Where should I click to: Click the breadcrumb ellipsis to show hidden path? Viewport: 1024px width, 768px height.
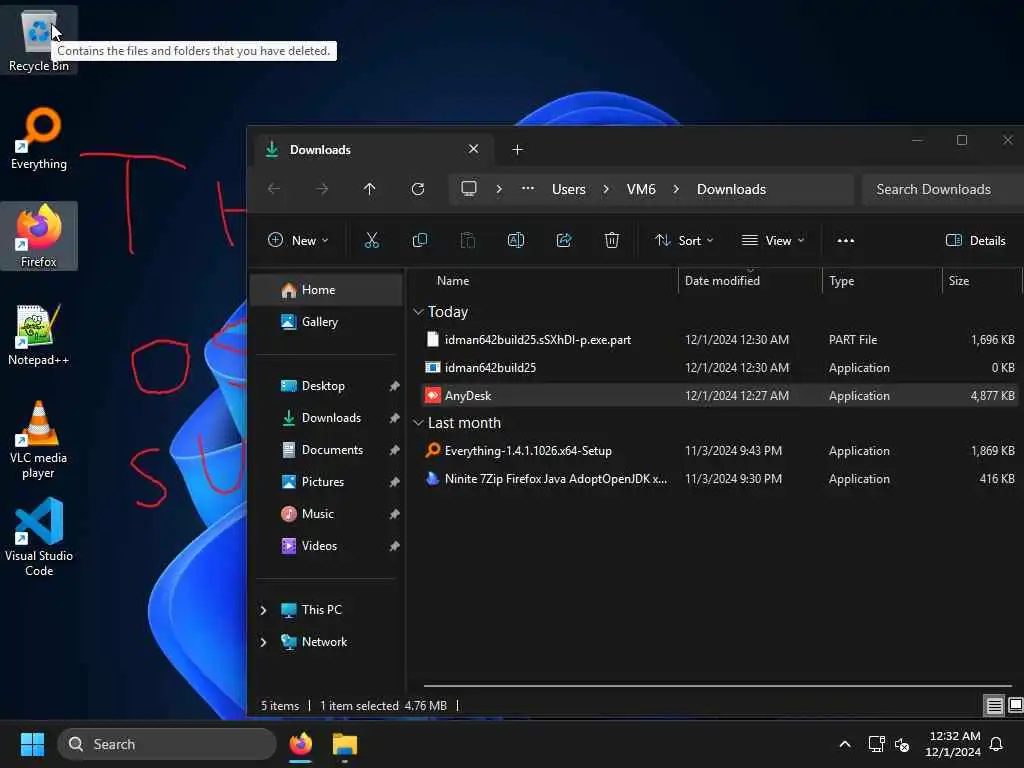(x=528, y=189)
